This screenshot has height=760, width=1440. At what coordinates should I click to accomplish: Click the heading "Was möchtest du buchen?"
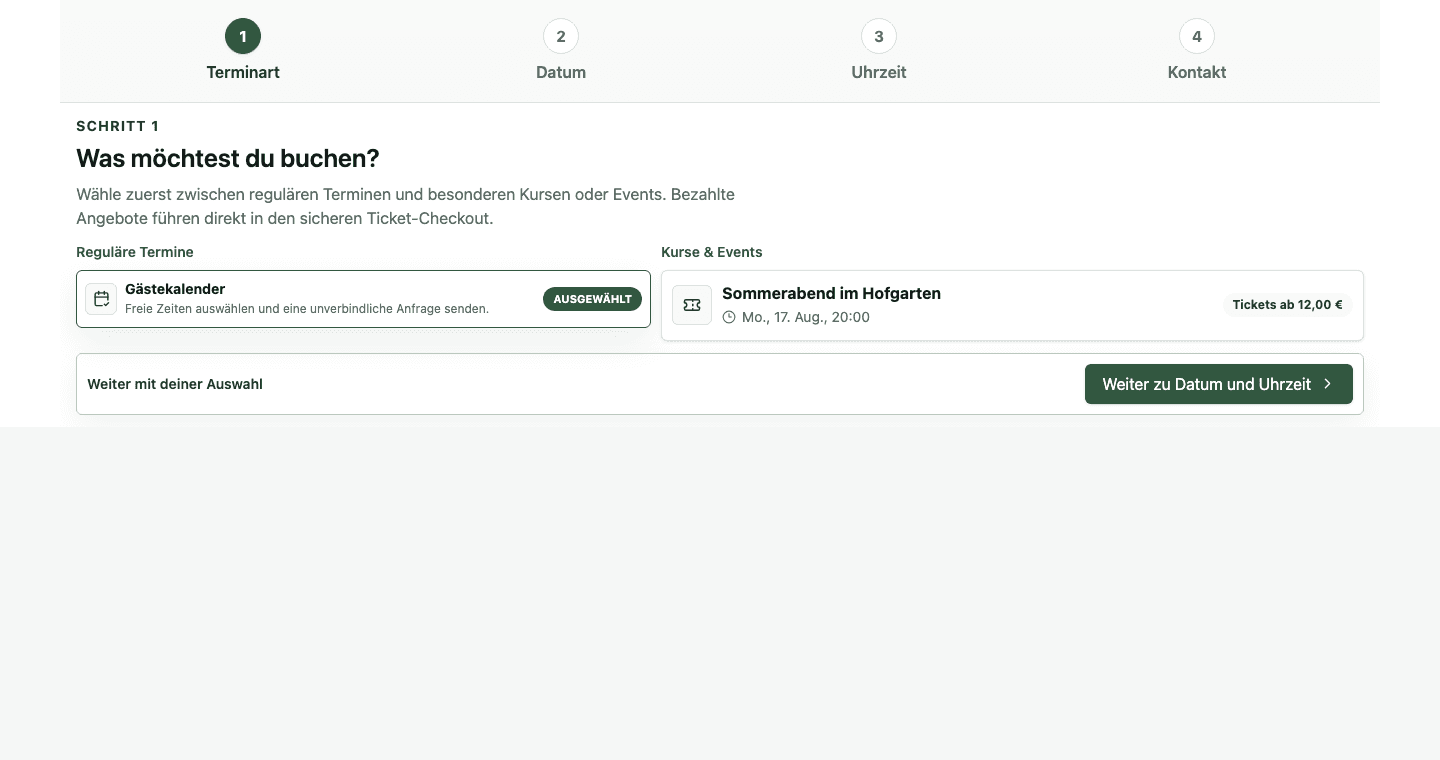[228, 158]
